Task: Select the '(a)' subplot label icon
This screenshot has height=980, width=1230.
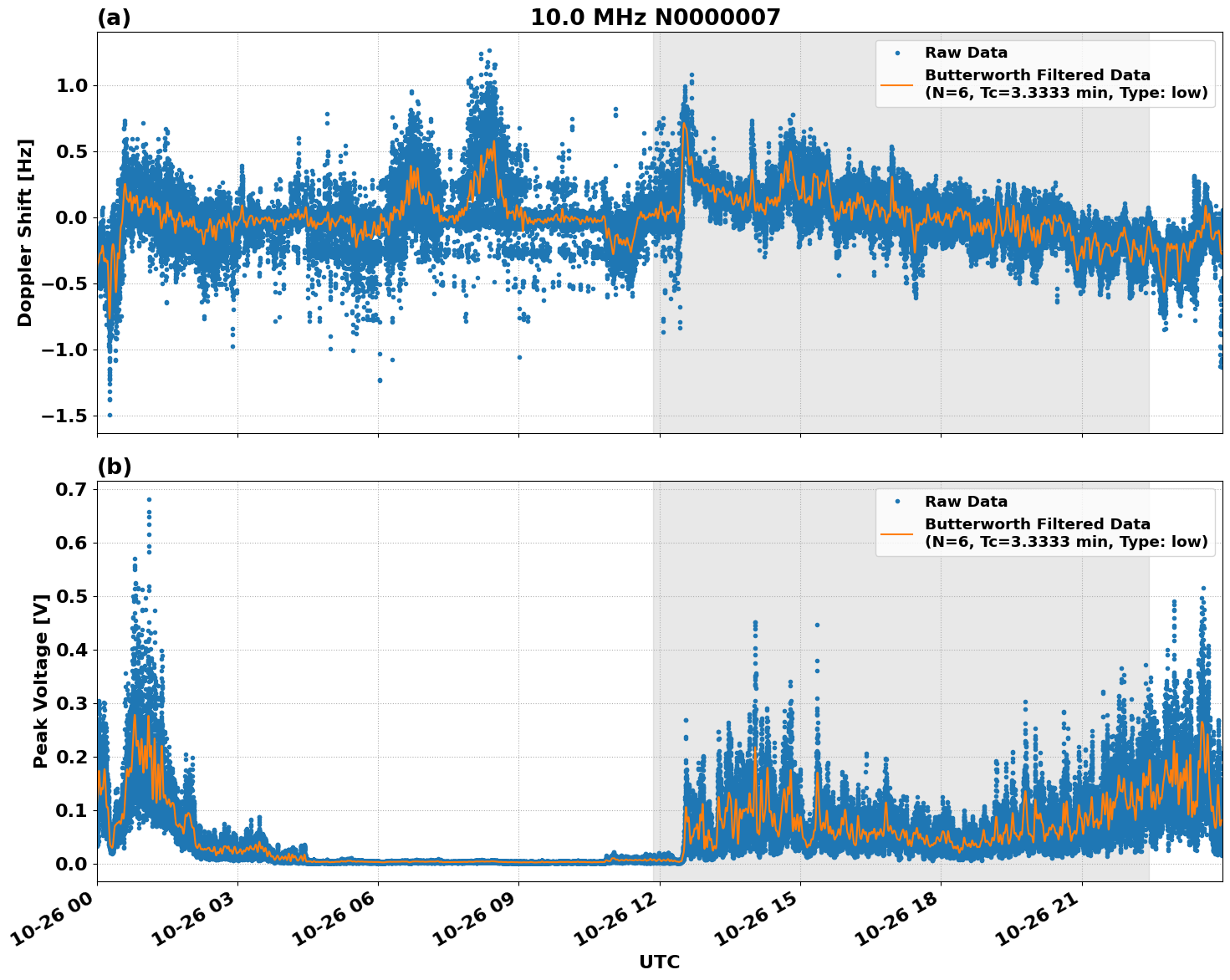Action: click(x=115, y=16)
